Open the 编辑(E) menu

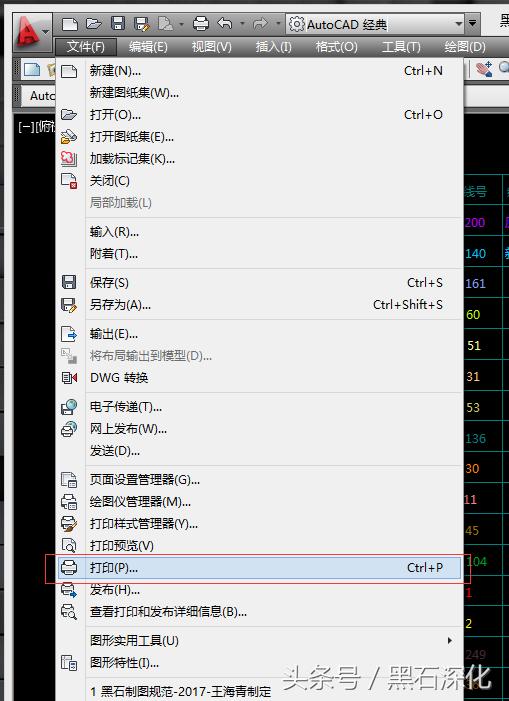pos(148,46)
